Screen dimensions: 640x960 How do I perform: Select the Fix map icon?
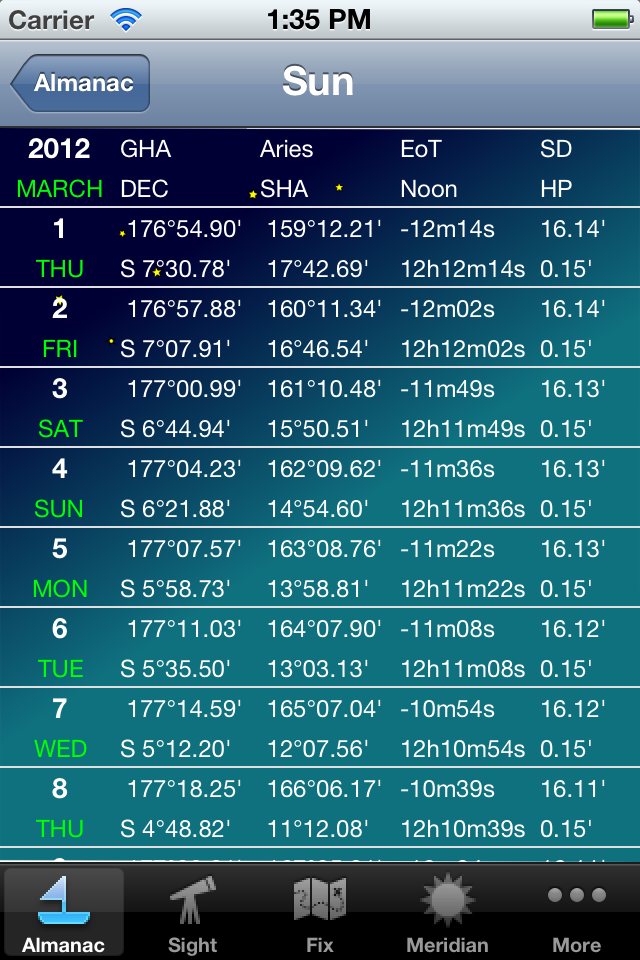coord(320,900)
